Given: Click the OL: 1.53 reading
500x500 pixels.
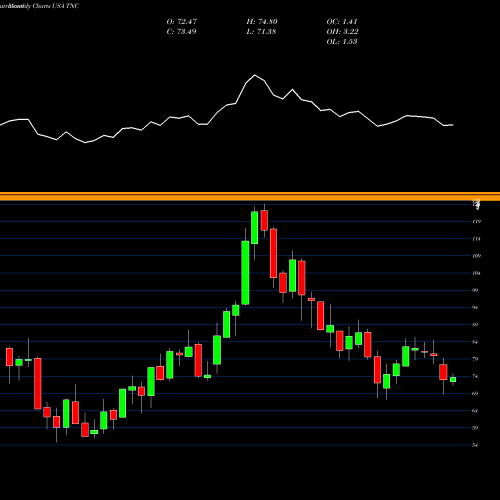Looking at the screenshot, I should point(342,42).
